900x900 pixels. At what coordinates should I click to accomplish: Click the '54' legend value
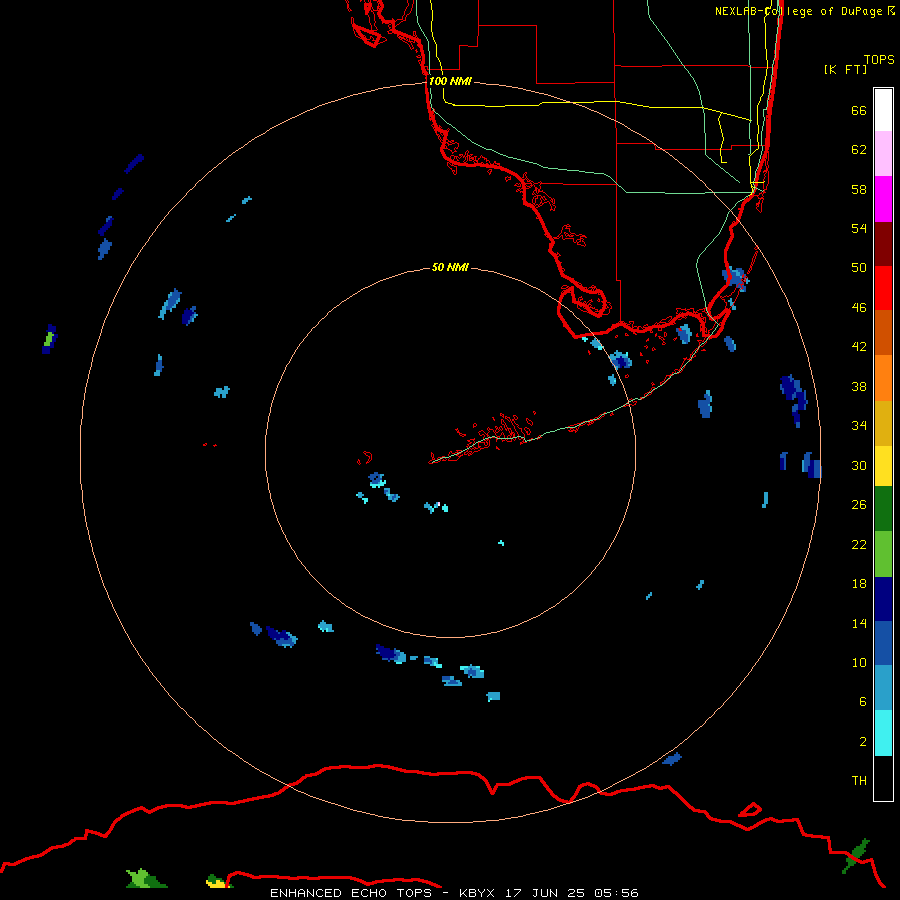click(x=859, y=228)
